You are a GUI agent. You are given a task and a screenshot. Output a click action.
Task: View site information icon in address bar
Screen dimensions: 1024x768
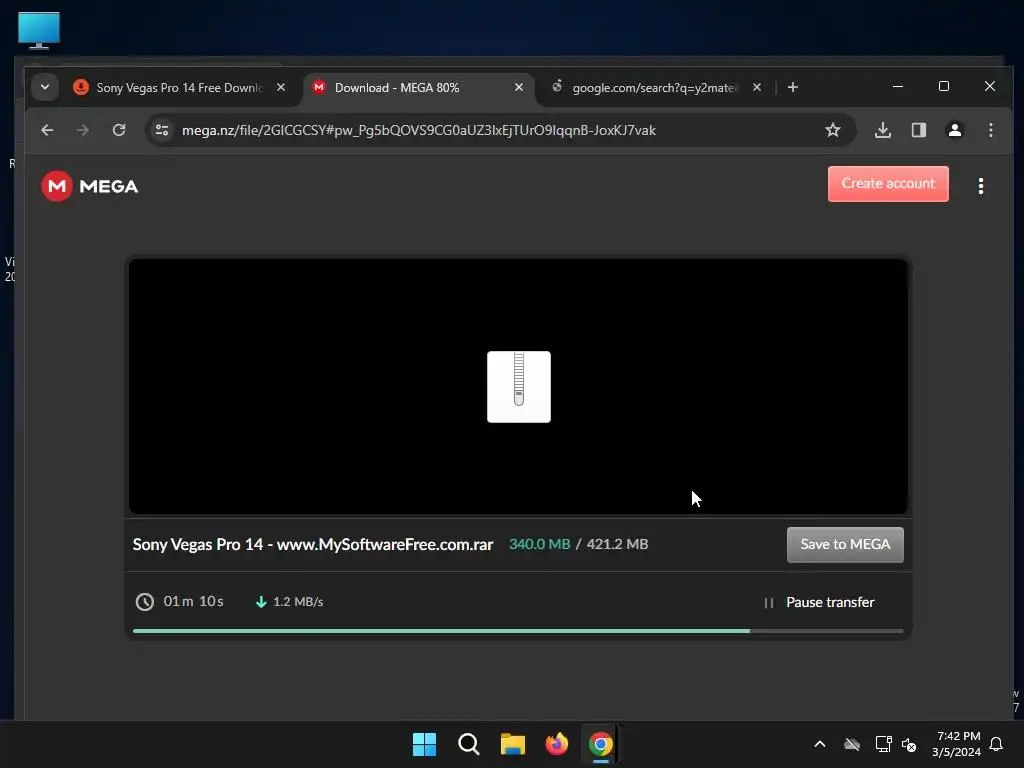(162, 130)
